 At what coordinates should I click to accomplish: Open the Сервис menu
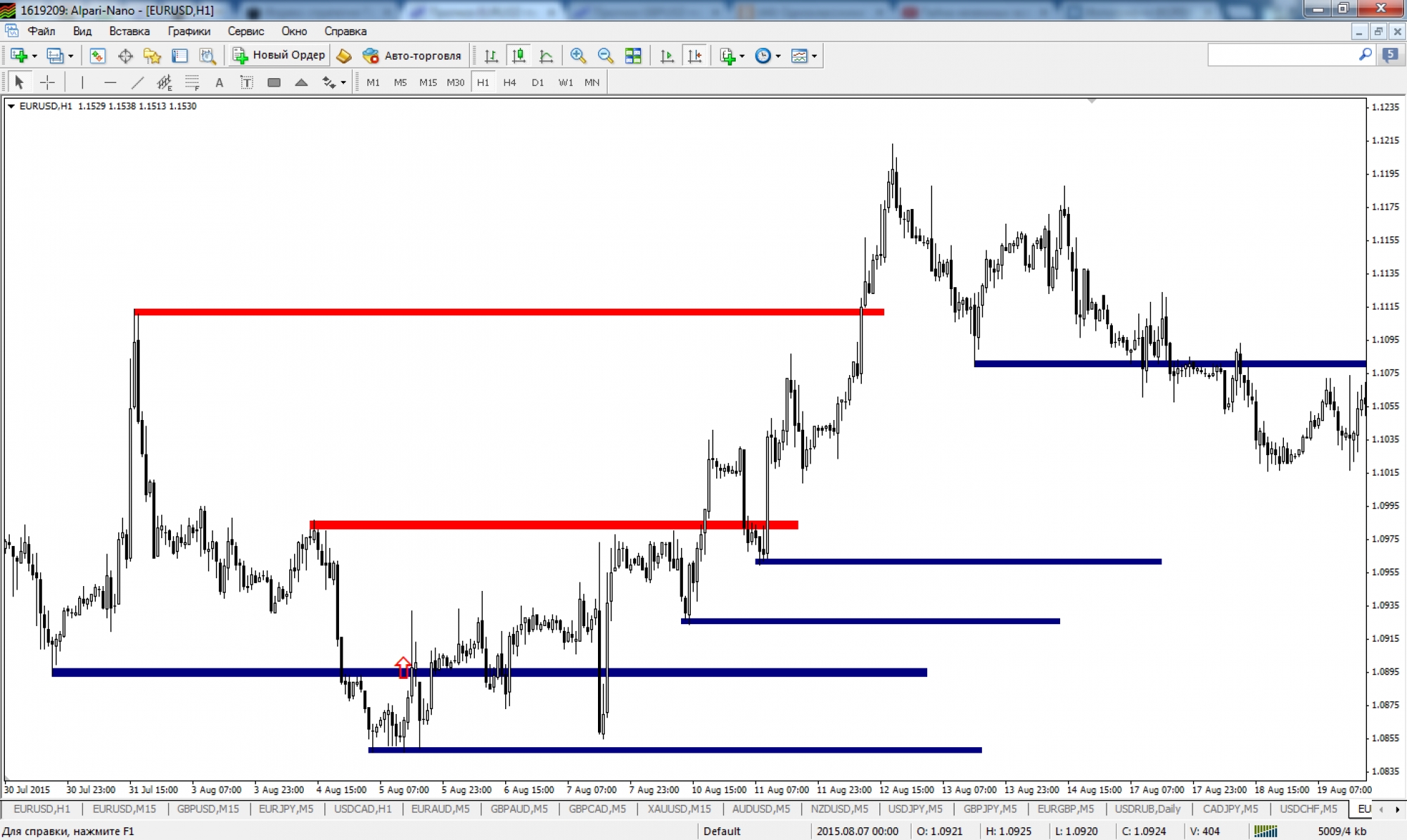246,31
